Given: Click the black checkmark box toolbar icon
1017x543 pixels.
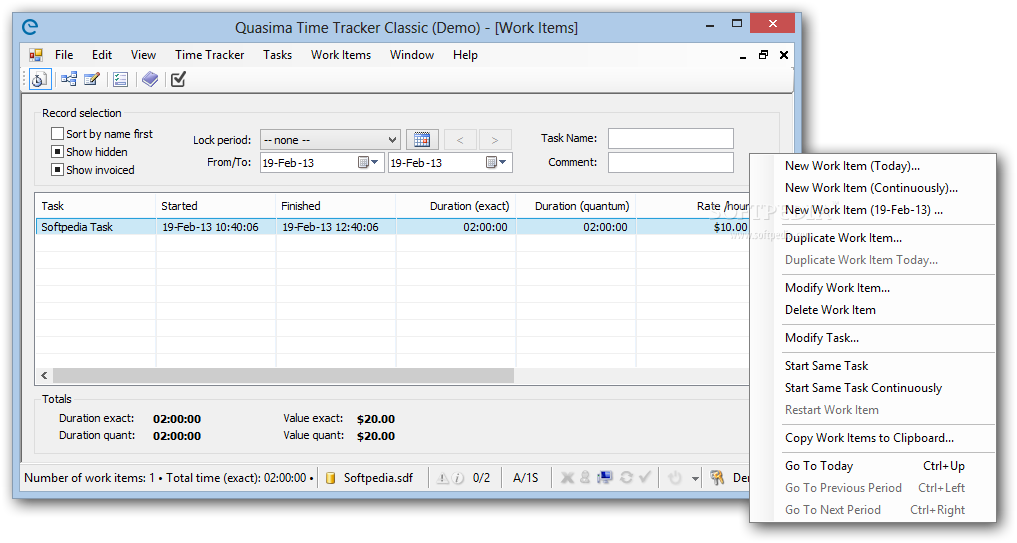Looking at the screenshot, I should pyautogui.click(x=178, y=79).
